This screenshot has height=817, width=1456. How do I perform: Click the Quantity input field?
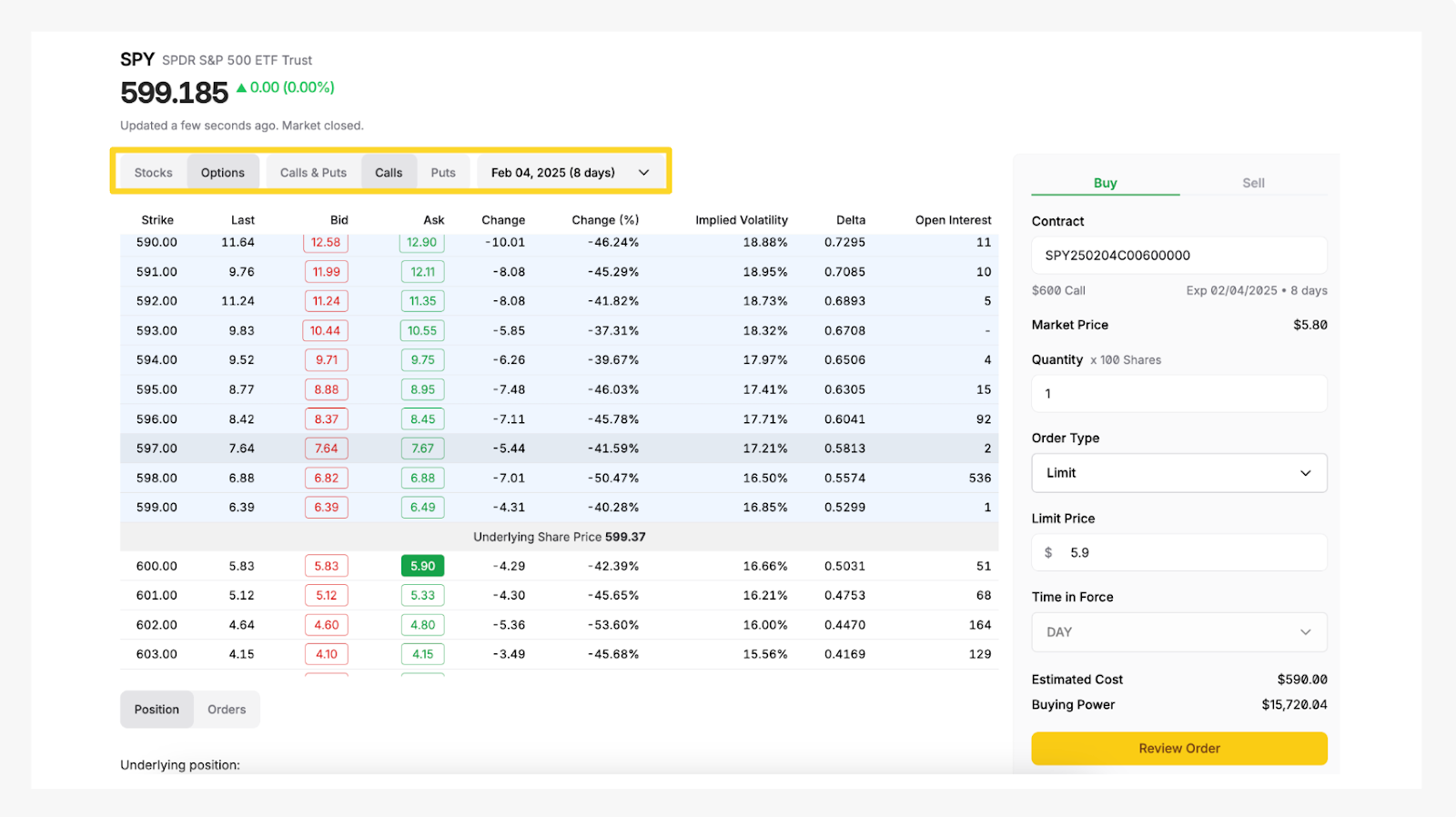click(1179, 394)
